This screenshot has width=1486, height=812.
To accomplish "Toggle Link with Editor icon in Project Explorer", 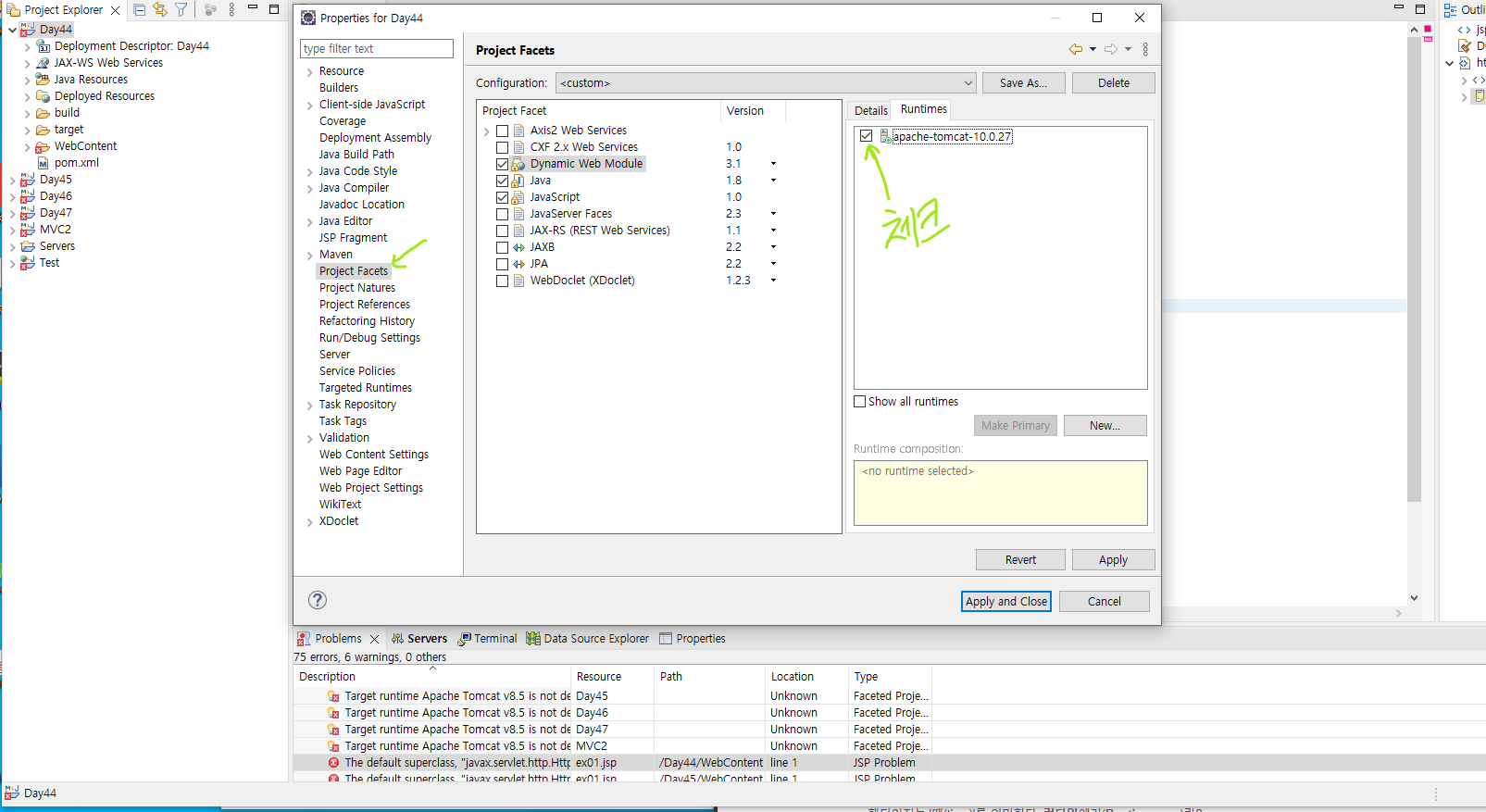I will (x=160, y=10).
